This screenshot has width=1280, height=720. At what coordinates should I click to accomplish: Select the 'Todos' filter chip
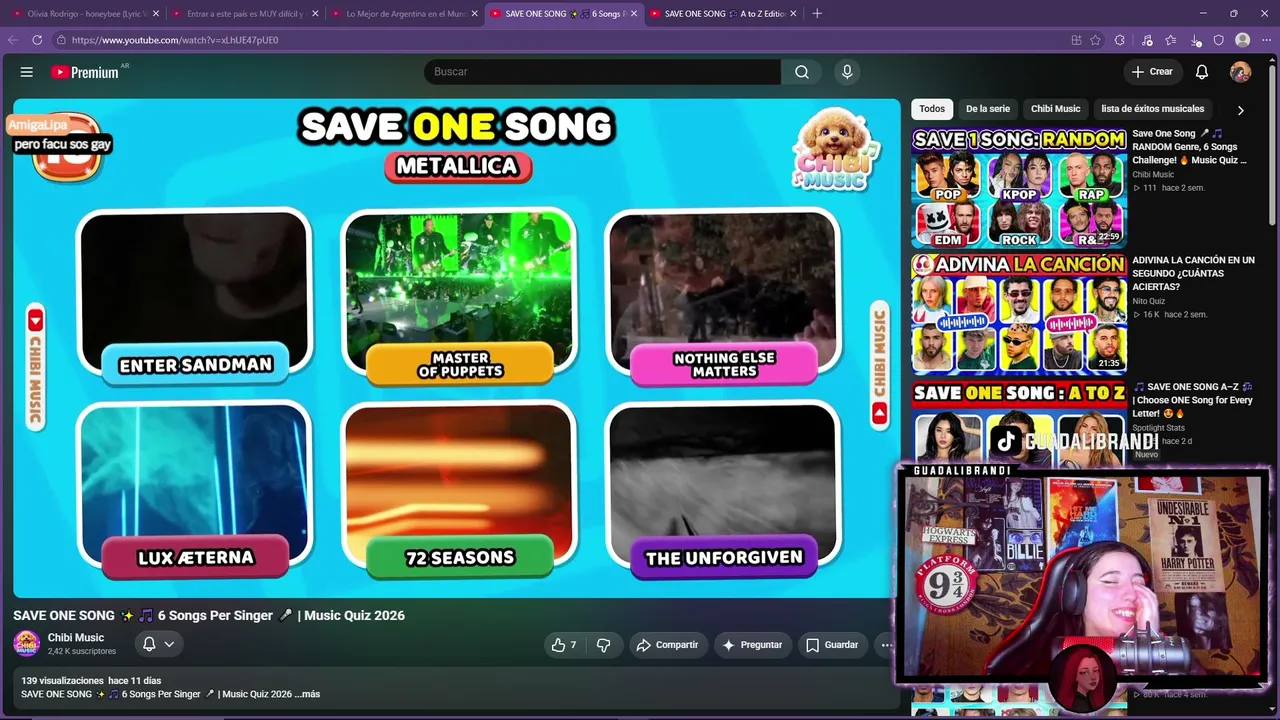coord(932,109)
